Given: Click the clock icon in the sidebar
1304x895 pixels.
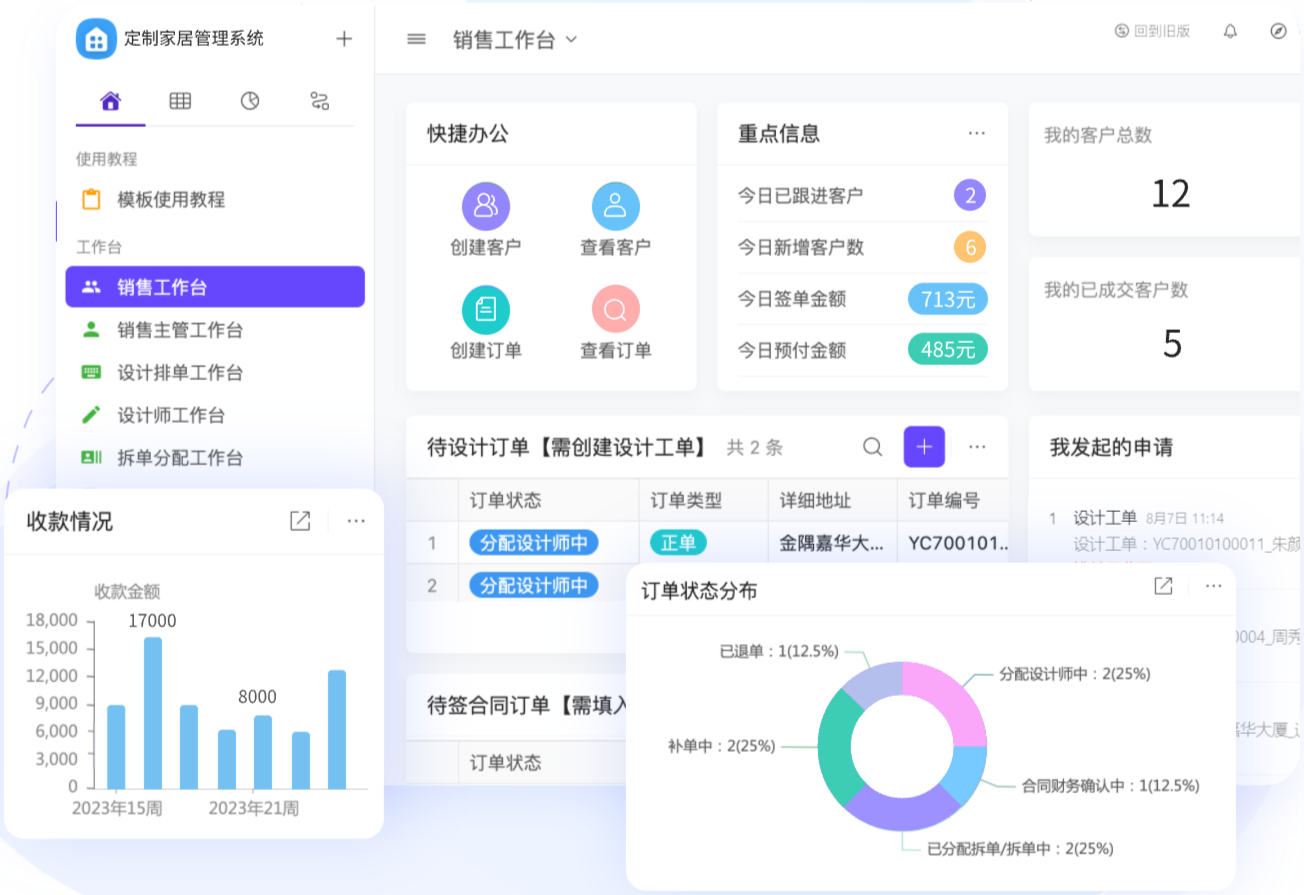Looking at the screenshot, I should 250,100.
